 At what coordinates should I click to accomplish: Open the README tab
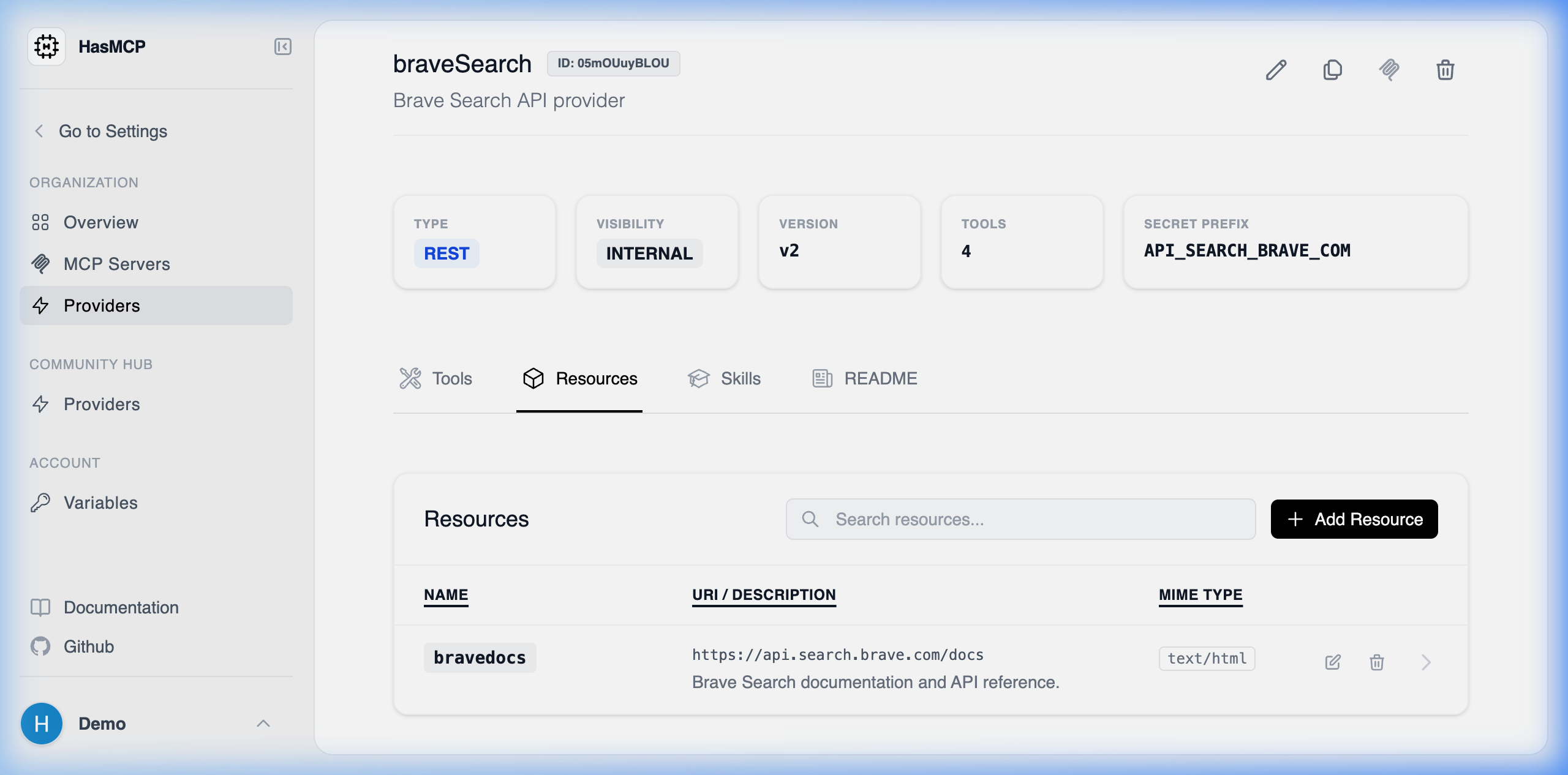pyautogui.click(x=864, y=378)
